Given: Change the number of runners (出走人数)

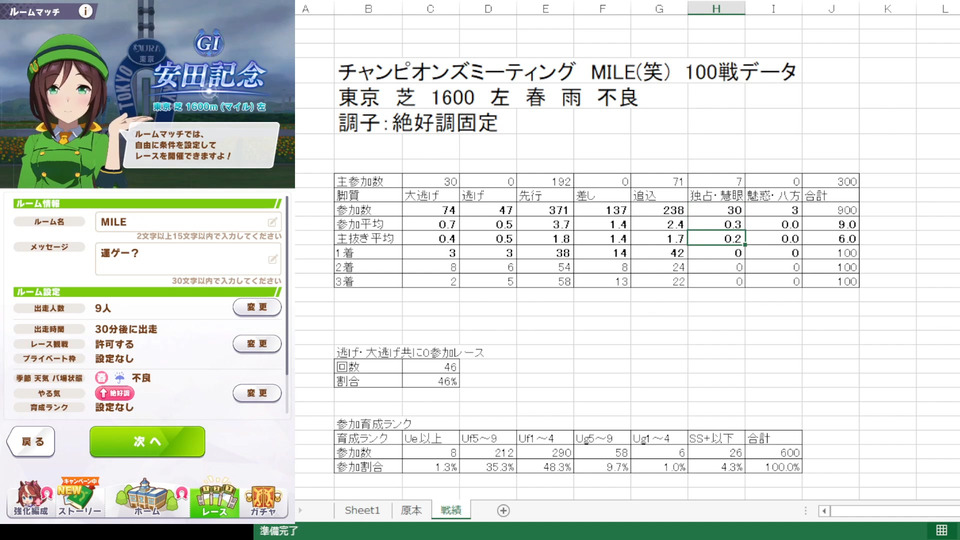Looking at the screenshot, I should (x=257, y=307).
